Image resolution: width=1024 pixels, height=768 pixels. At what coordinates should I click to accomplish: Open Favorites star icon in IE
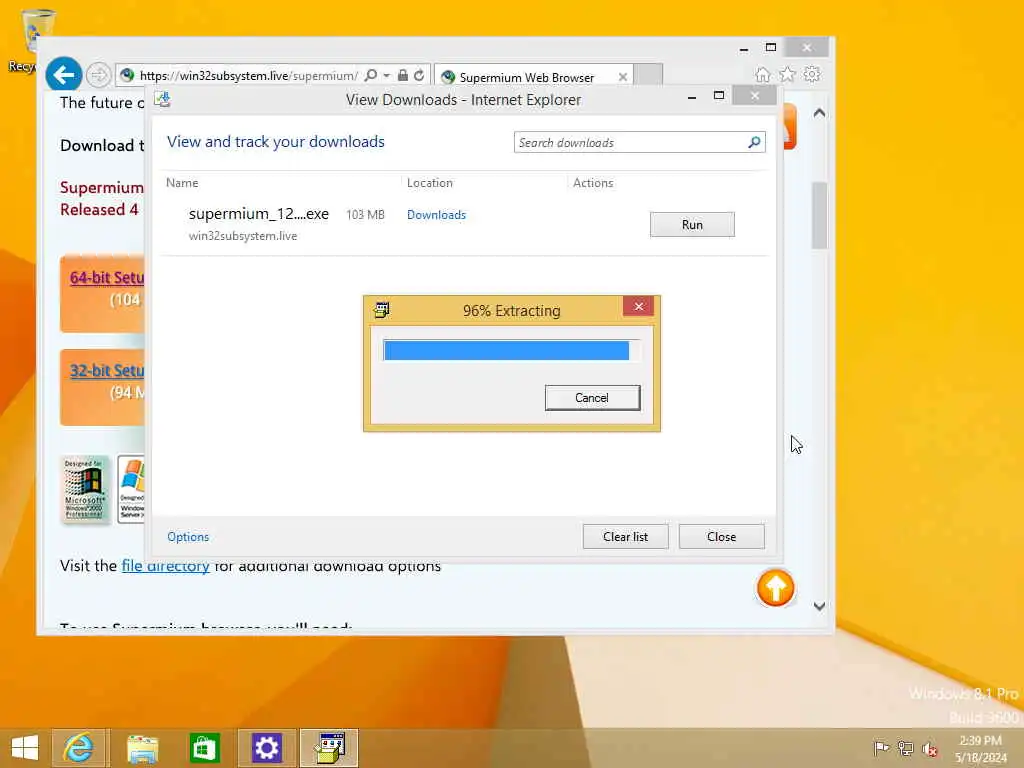787,74
